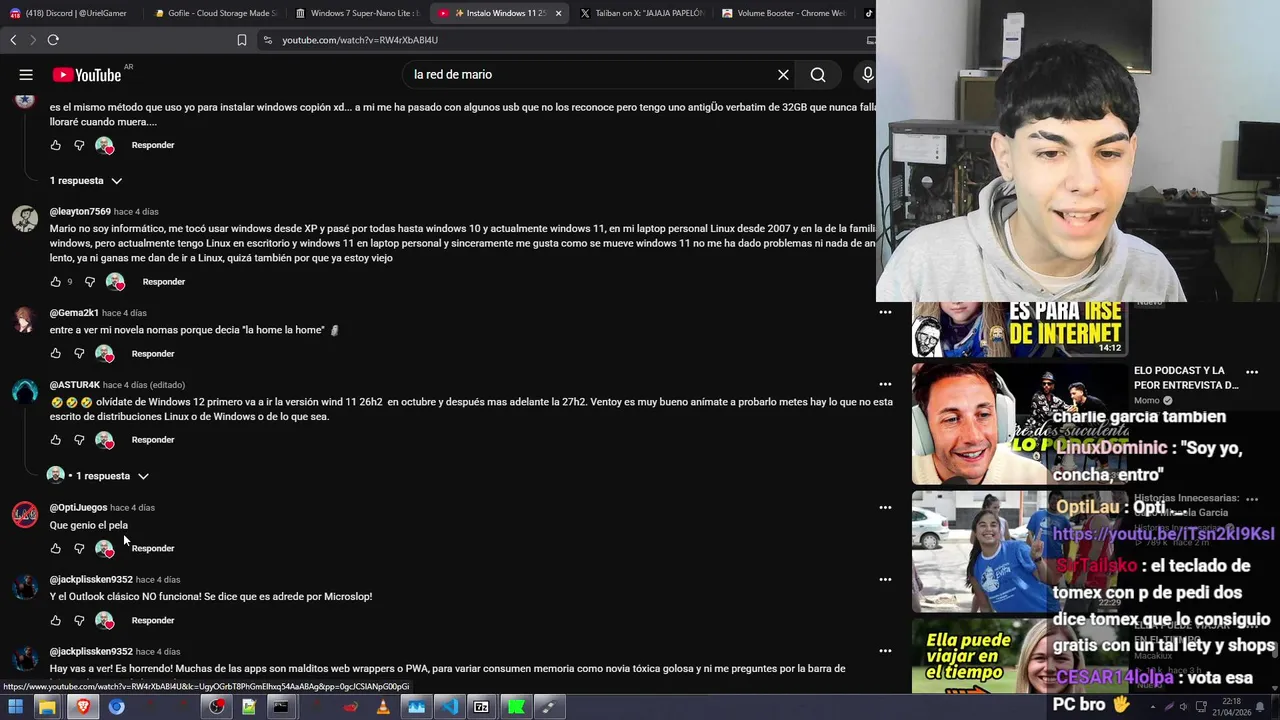Click the search magnifier button
Image resolution: width=1280 pixels, height=720 pixels.
[818, 75]
